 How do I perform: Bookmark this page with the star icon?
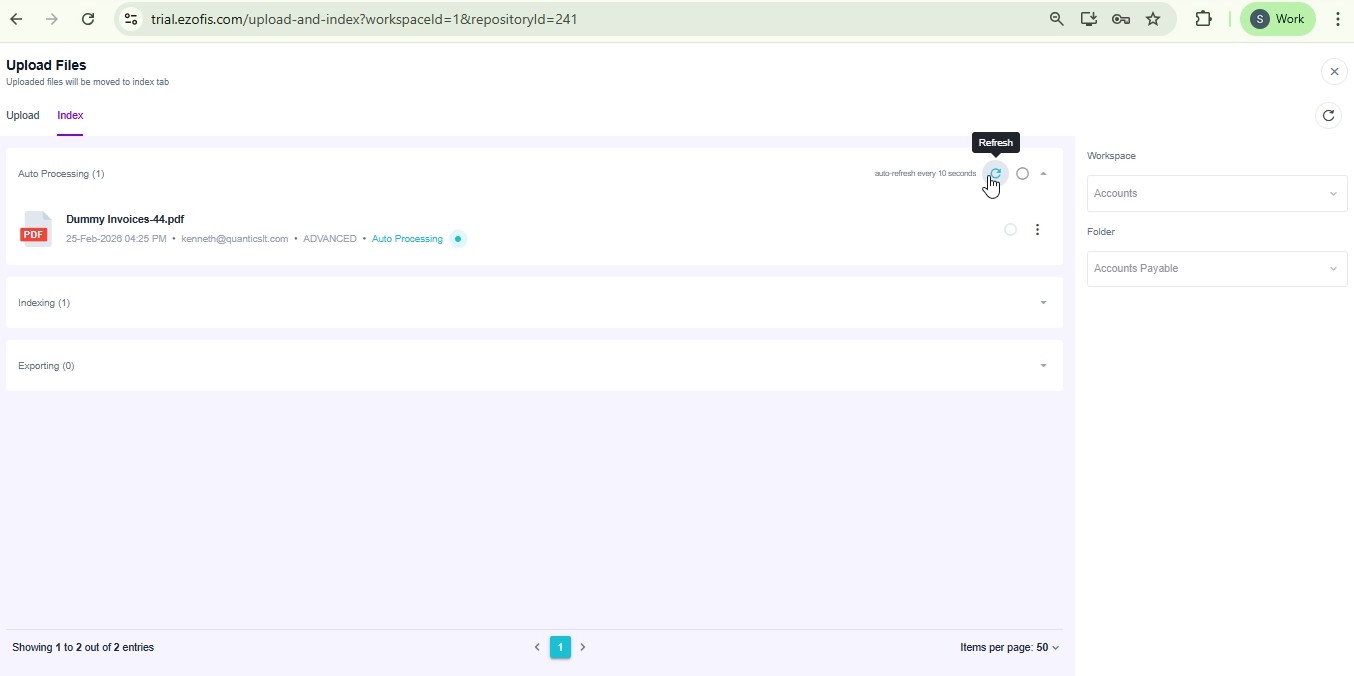click(x=1153, y=19)
